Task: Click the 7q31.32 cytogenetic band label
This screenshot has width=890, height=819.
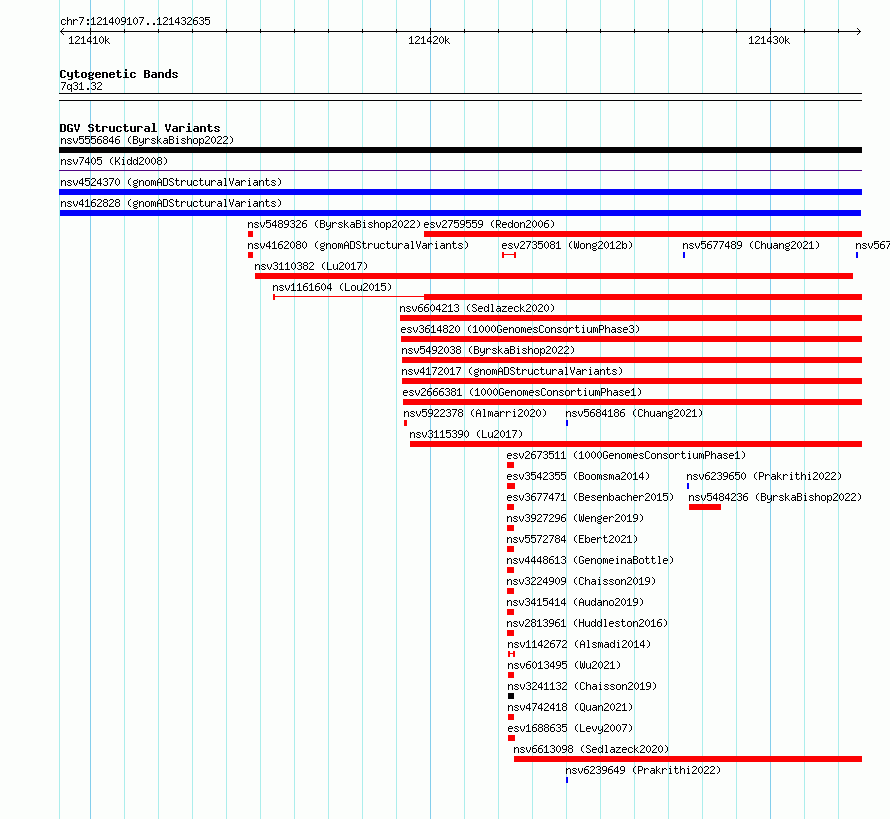Action: (x=81, y=86)
